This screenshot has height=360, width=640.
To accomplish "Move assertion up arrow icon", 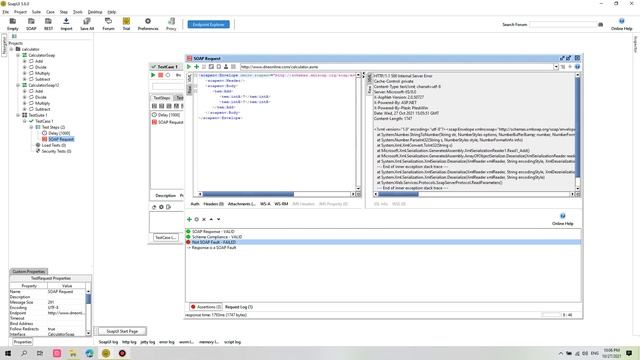I will tap(211, 219).
